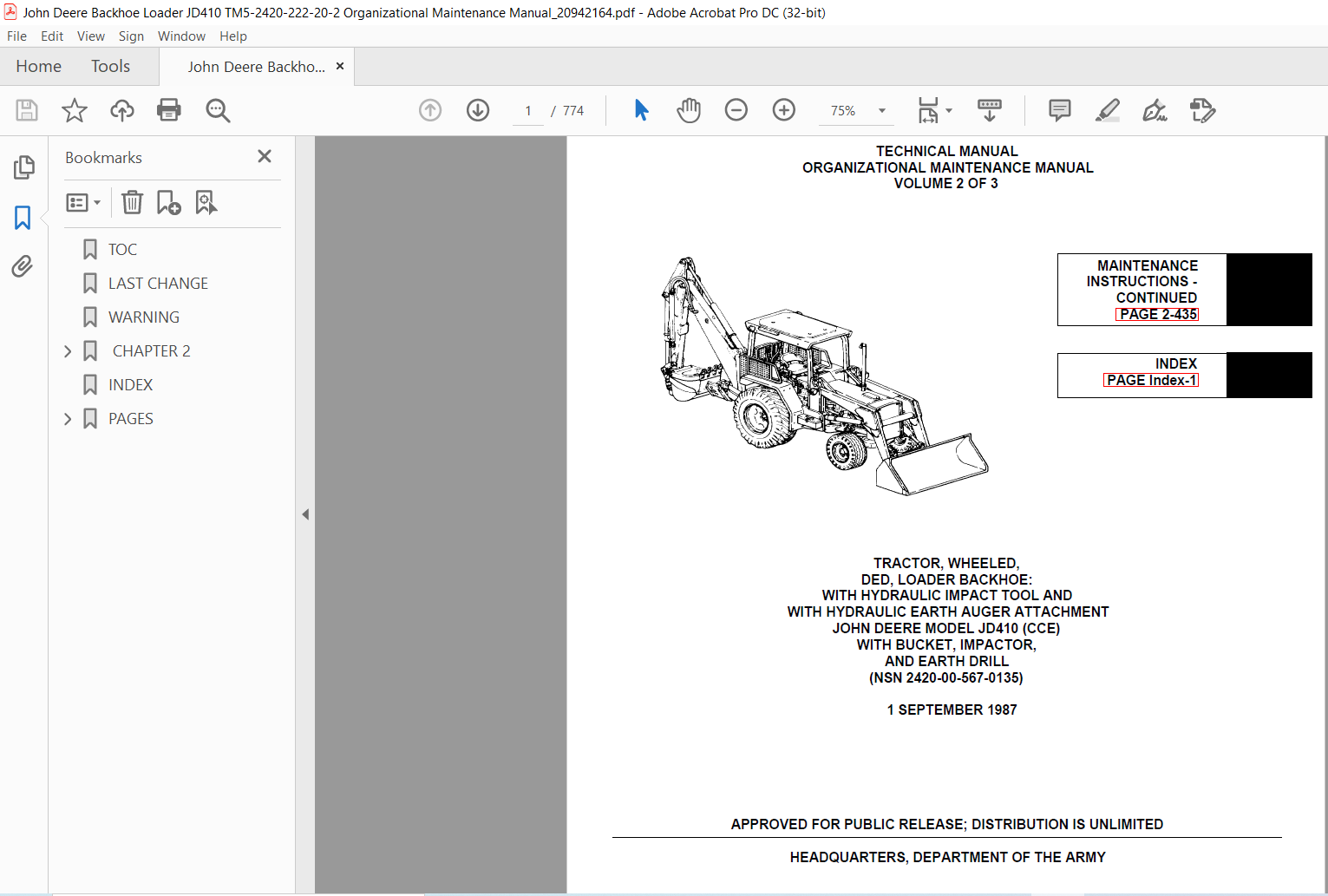The image size is (1328, 896).
Task: Select the John Deere Backho... document tab
Action: (256, 67)
